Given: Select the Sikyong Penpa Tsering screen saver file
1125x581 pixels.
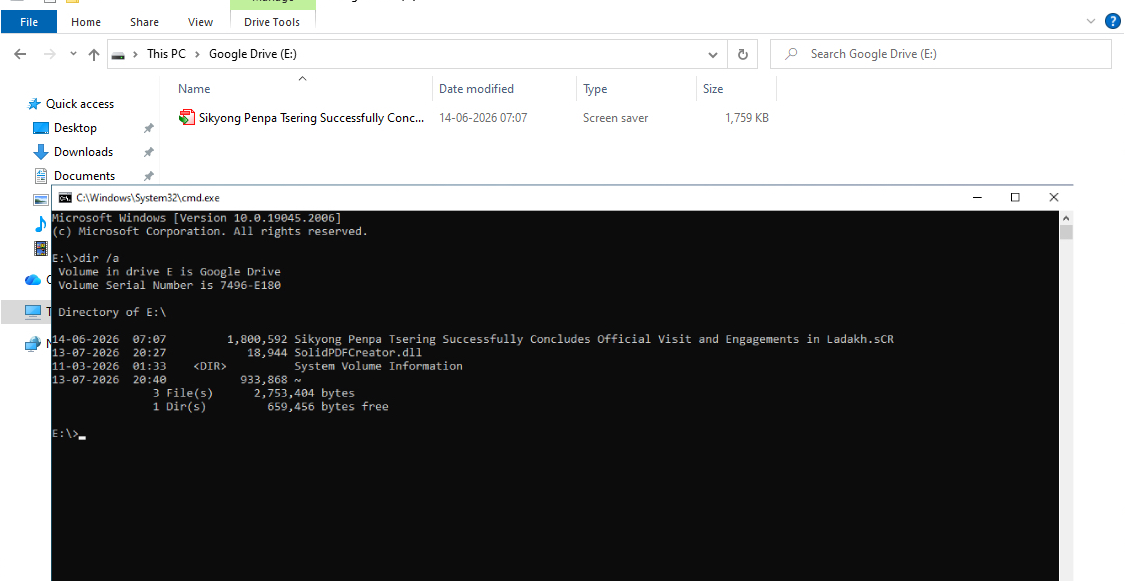Looking at the screenshot, I should (311, 118).
